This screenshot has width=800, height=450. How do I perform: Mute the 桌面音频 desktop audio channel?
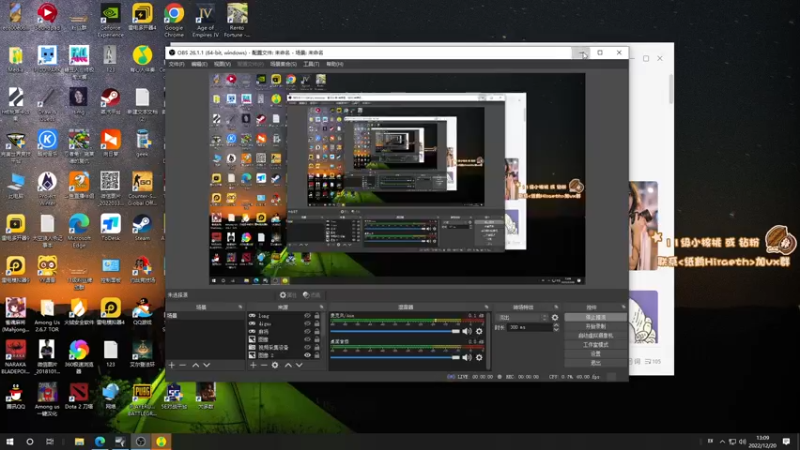click(x=467, y=358)
